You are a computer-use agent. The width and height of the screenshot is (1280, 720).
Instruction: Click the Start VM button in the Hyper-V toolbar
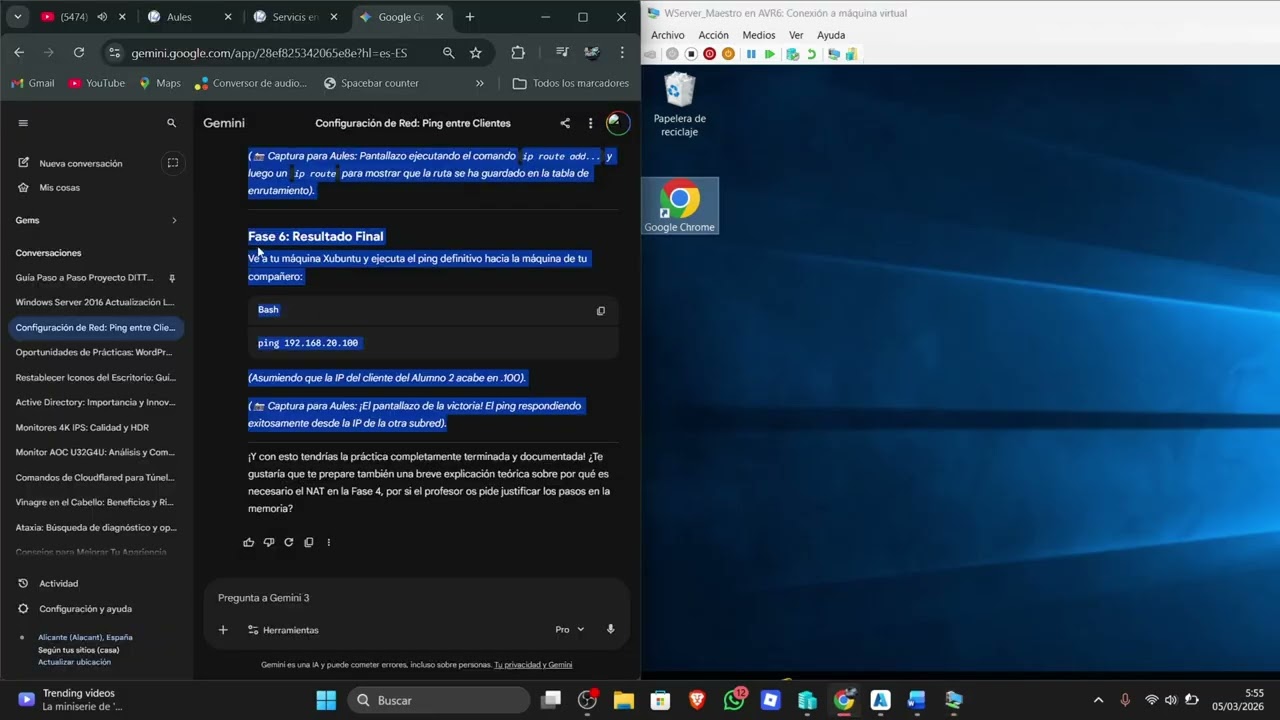pos(672,54)
